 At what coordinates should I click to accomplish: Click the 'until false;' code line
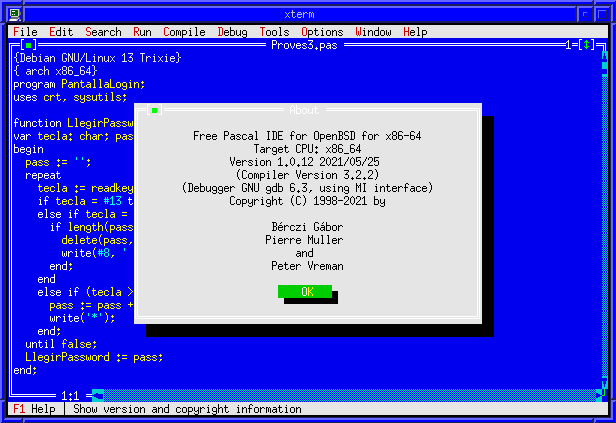pos(61,344)
